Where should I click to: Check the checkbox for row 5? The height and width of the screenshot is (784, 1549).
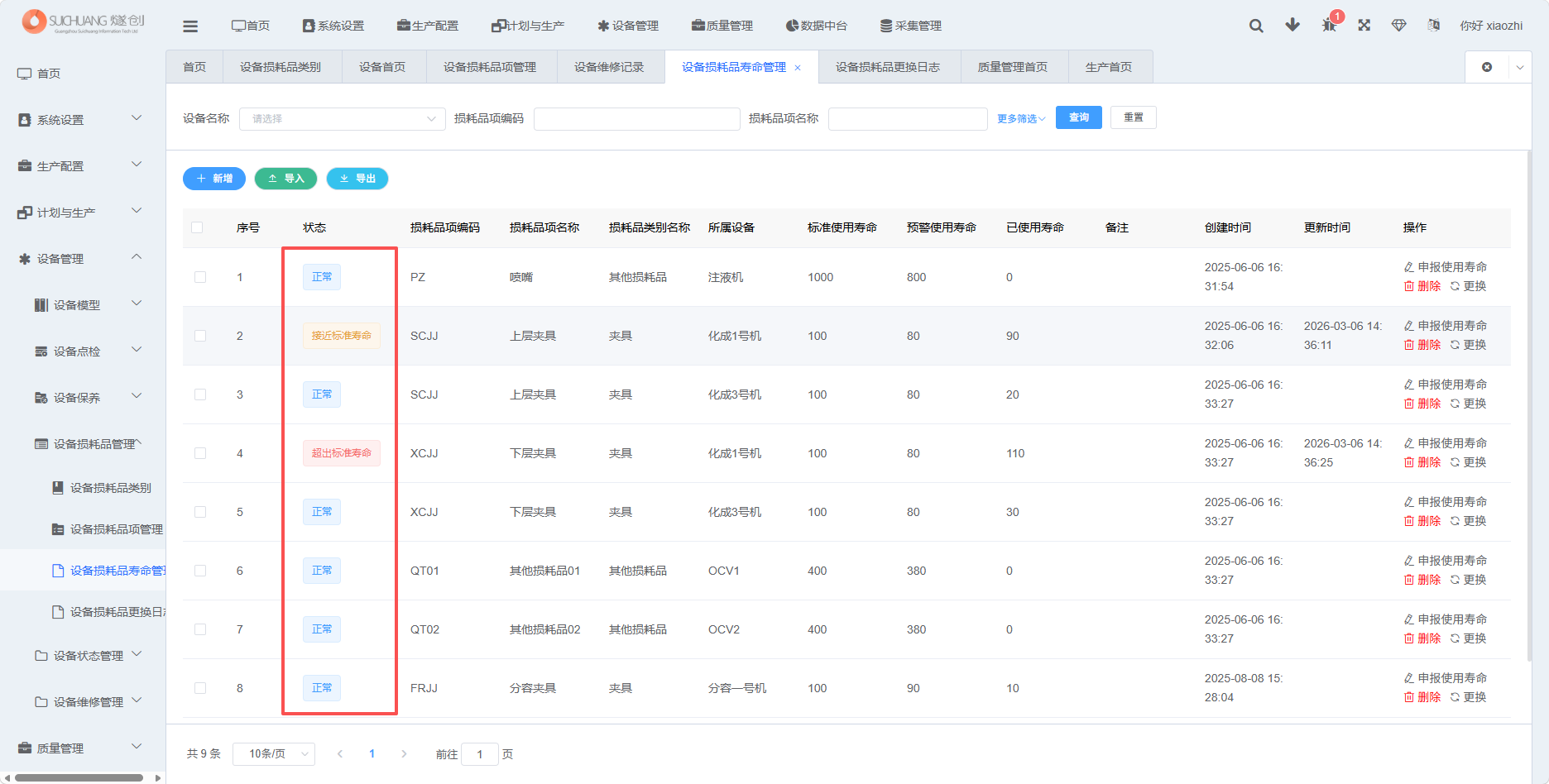click(x=200, y=512)
